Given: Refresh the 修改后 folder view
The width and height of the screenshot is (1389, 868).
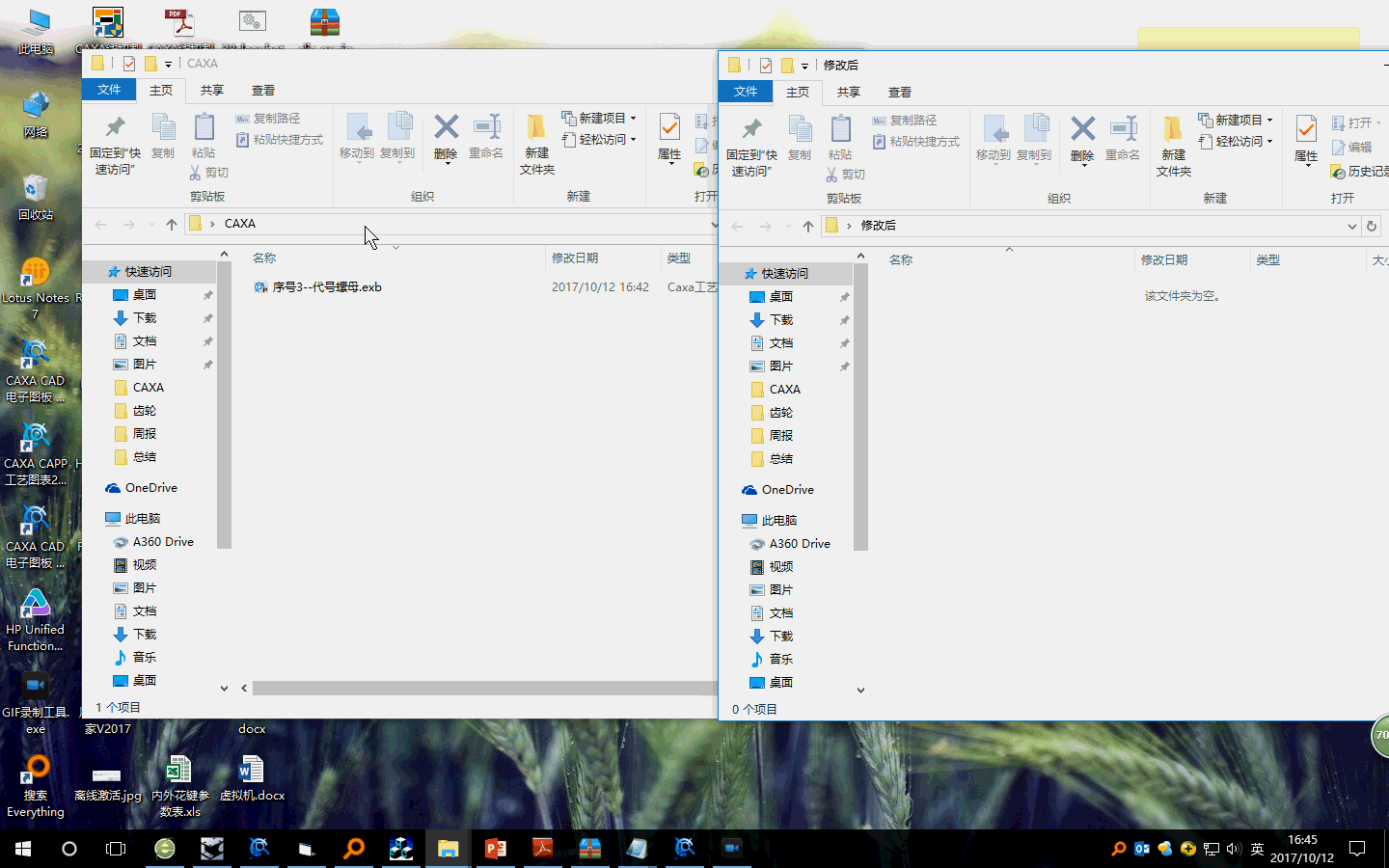Looking at the screenshot, I should click(x=1372, y=225).
